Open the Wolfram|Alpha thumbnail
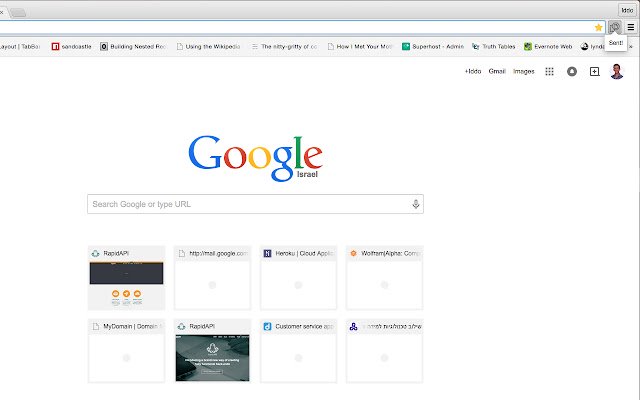 click(384, 278)
